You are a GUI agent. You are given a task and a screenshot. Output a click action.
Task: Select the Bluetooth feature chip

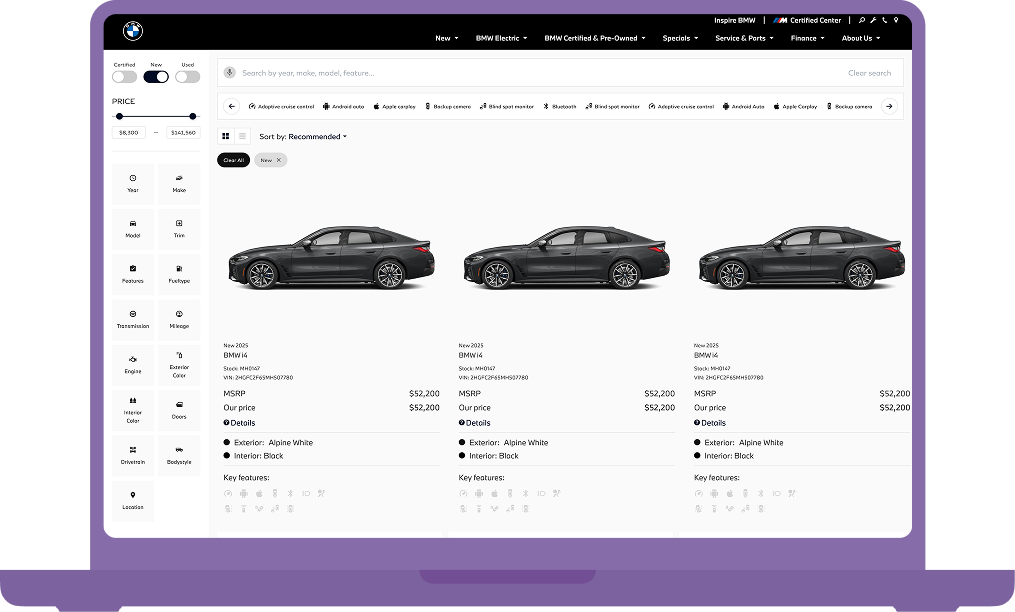[x=559, y=106]
